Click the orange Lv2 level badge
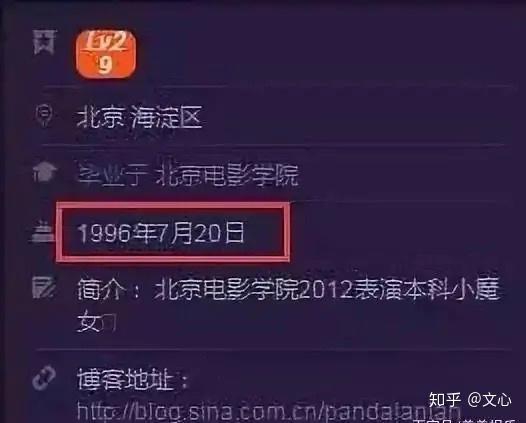 (x=106, y=54)
